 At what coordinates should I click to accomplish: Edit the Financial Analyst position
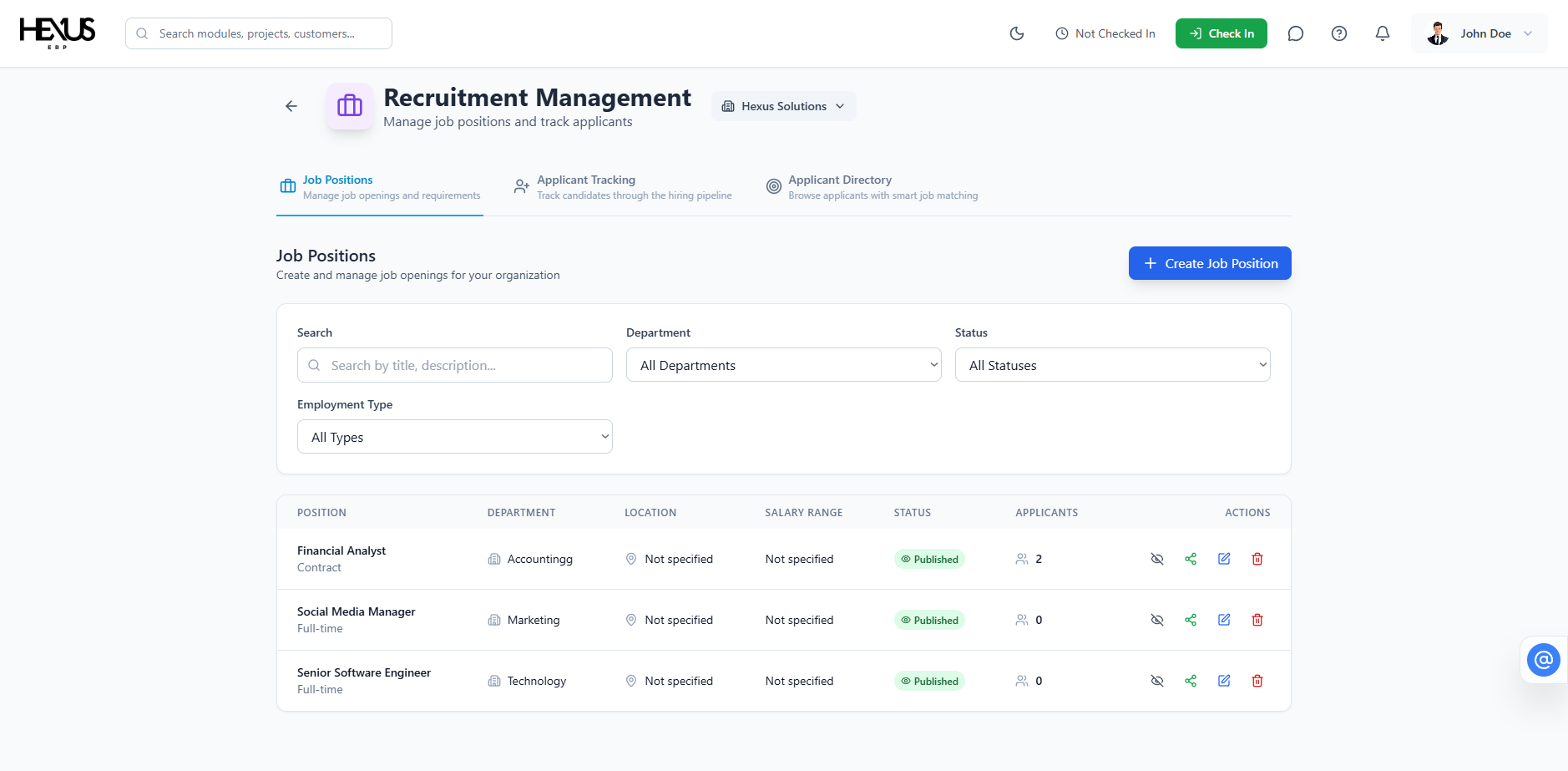[x=1224, y=559]
